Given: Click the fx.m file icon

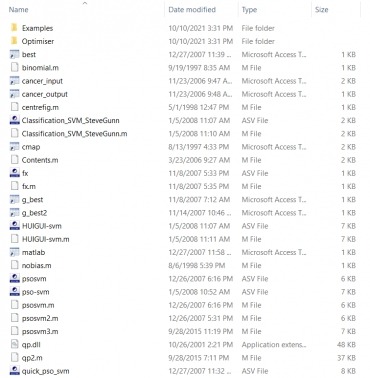Looking at the screenshot, I should click(14, 186).
